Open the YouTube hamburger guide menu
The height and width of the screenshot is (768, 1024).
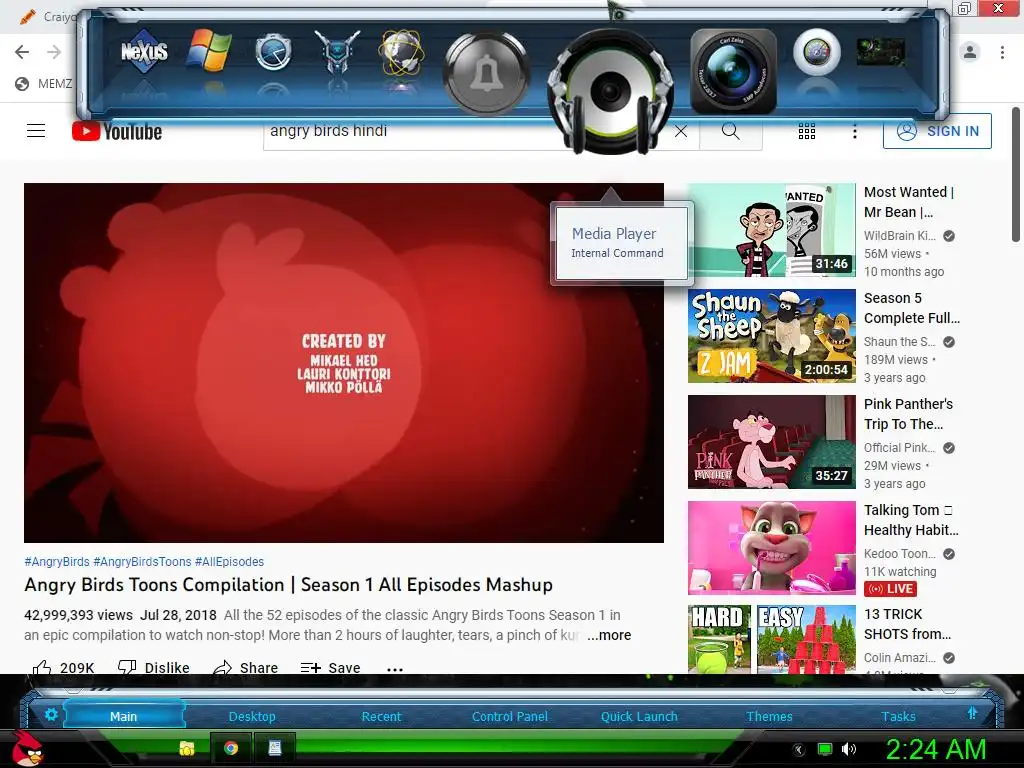36,131
